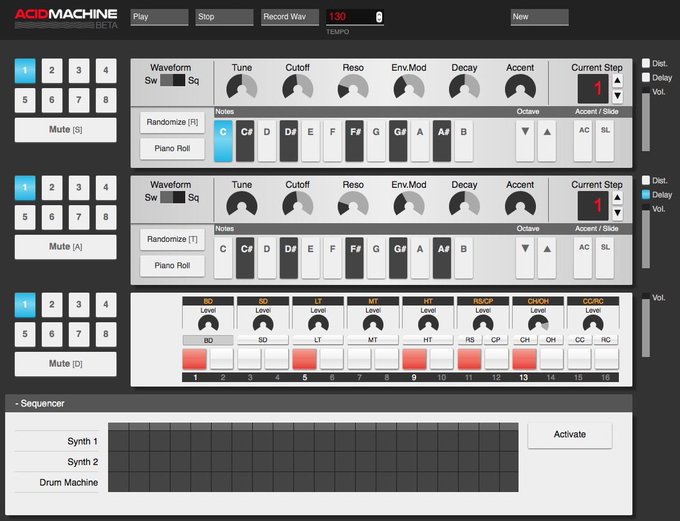The width and height of the screenshot is (680, 521).
Task: Adjust the Synth 2 Tune knob
Action: (x=242, y=203)
